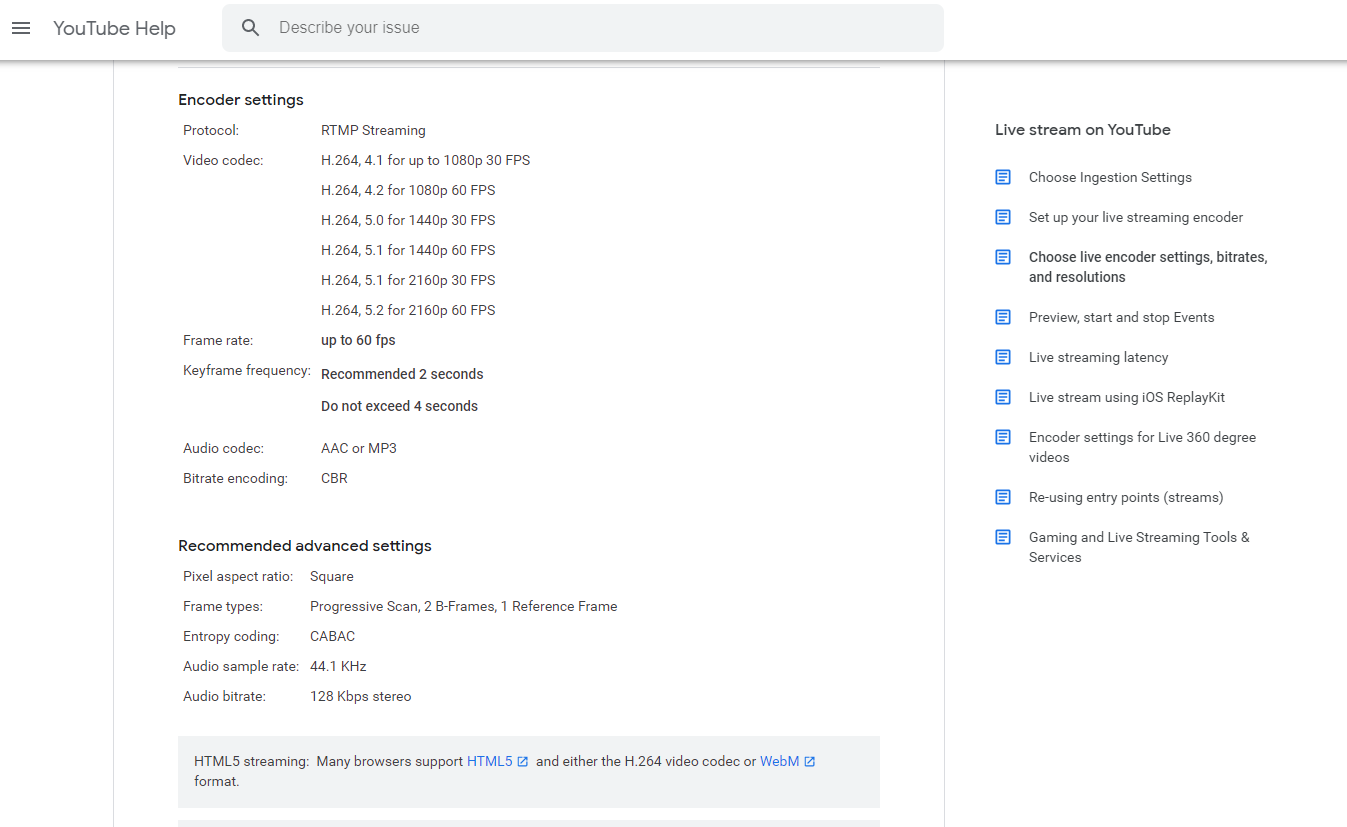
Task: Click article icon beside Choose live encoder settings
Action: tap(1003, 257)
